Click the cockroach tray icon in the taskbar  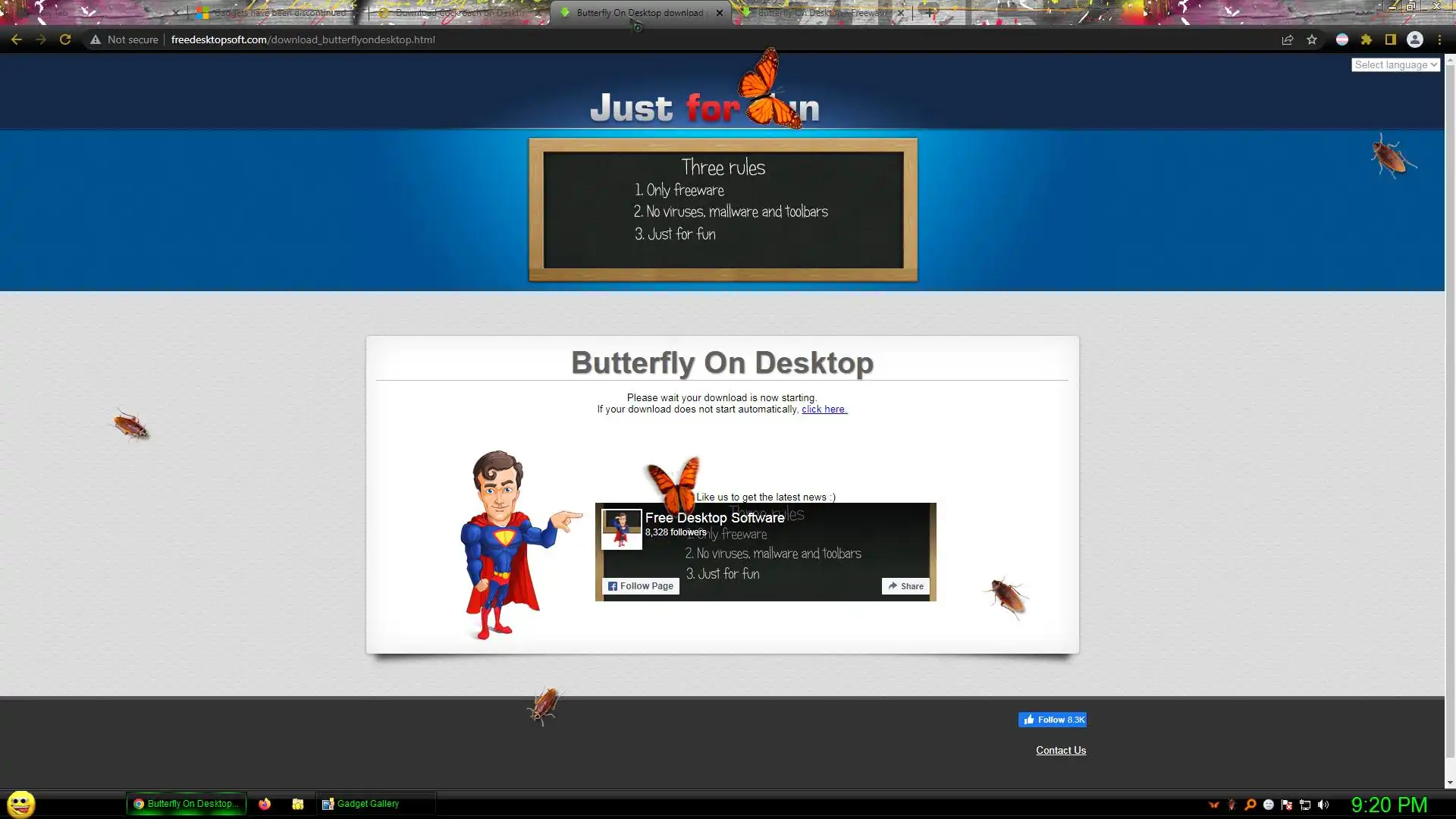click(1232, 805)
